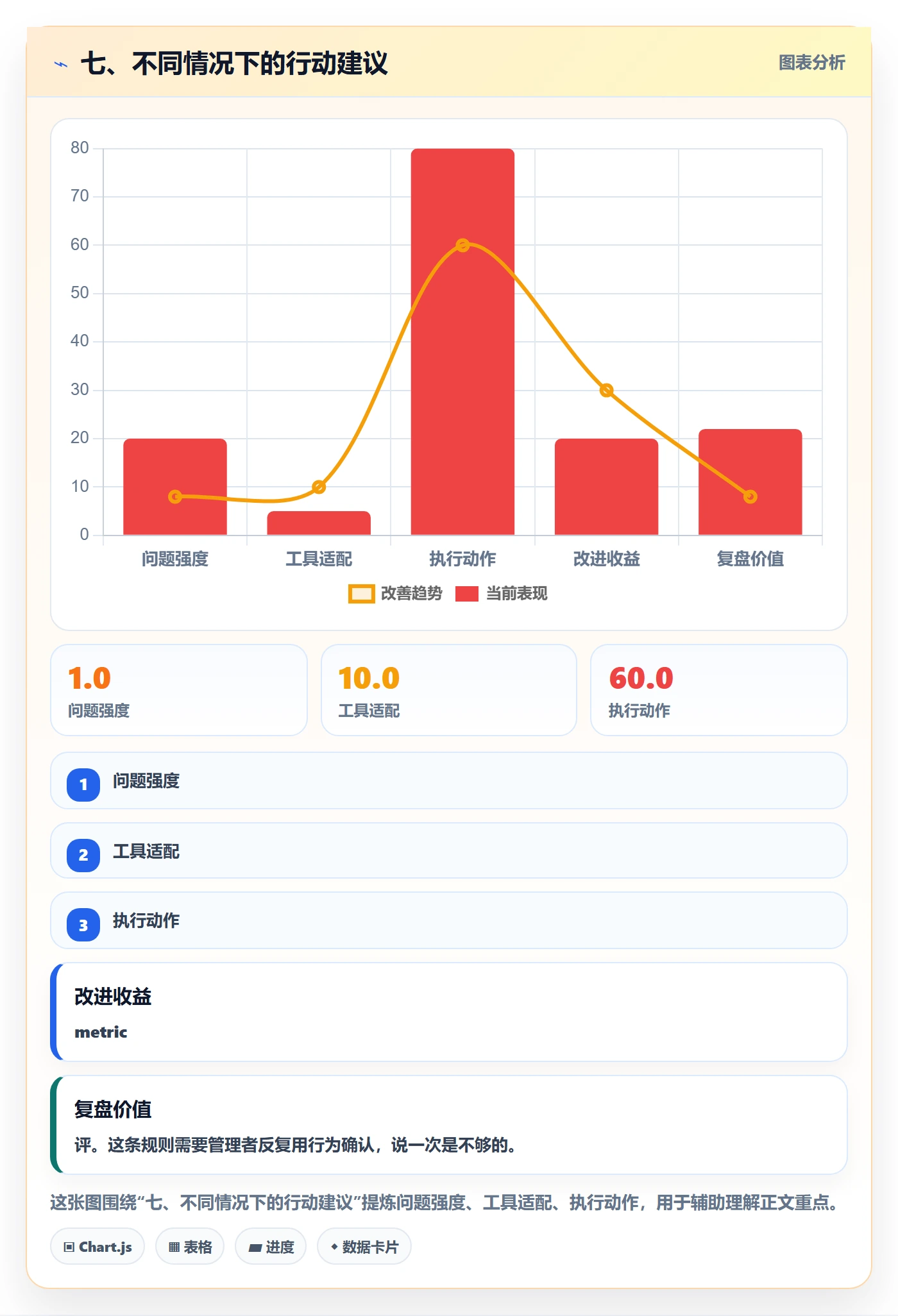
Task: Toggle the 改善趋势 legend swatch
Action: 361,594
